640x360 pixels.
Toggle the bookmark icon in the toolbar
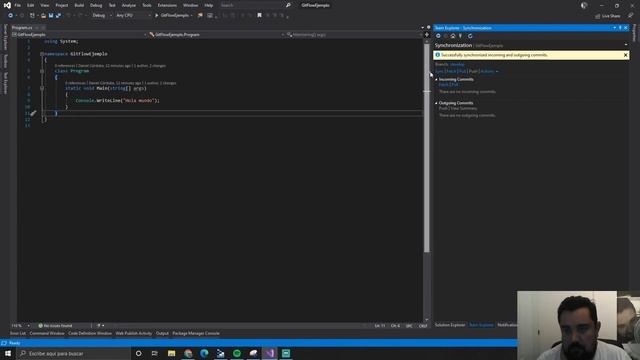pos(259,16)
